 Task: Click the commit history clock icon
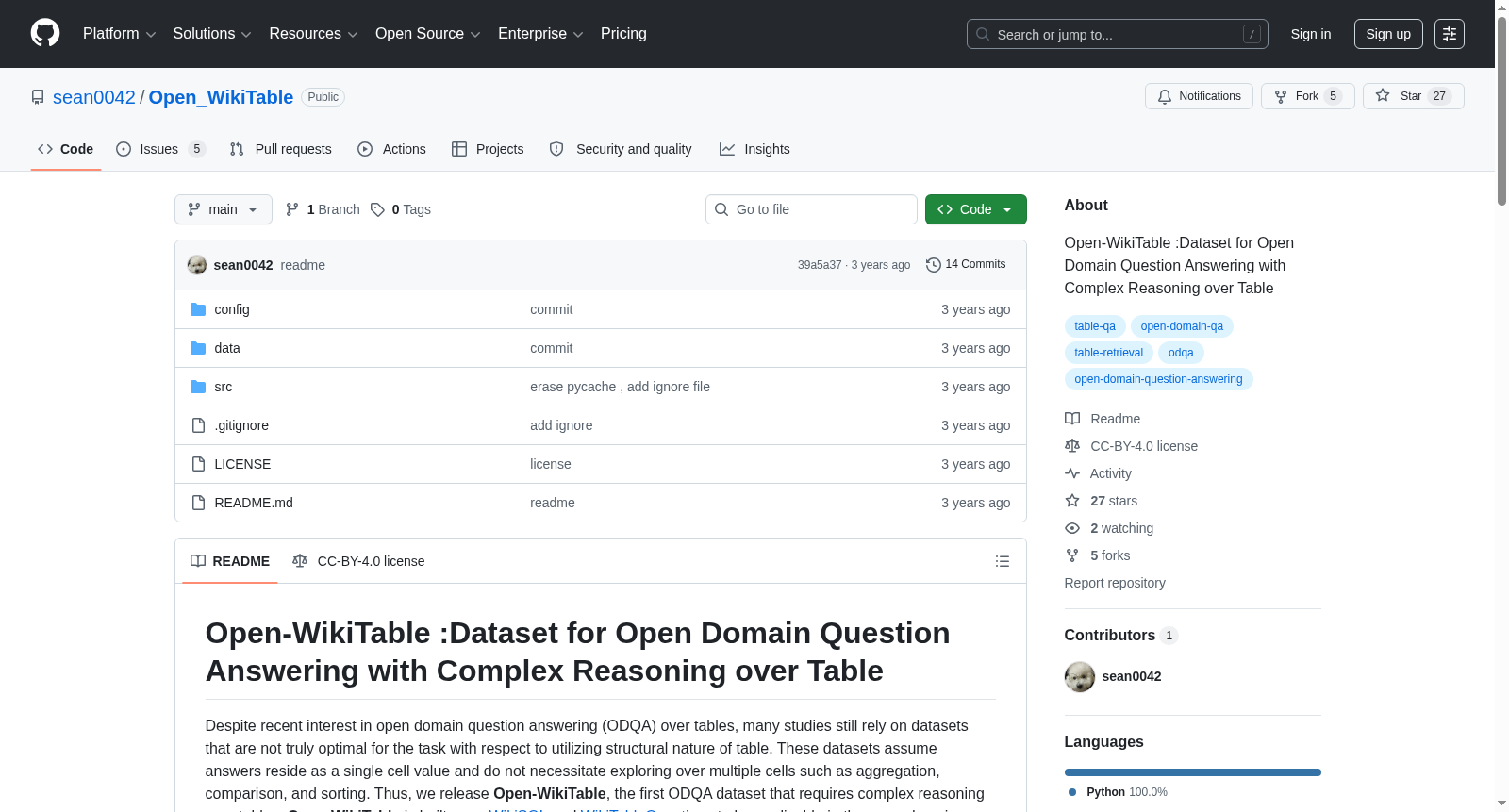(x=934, y=265)
